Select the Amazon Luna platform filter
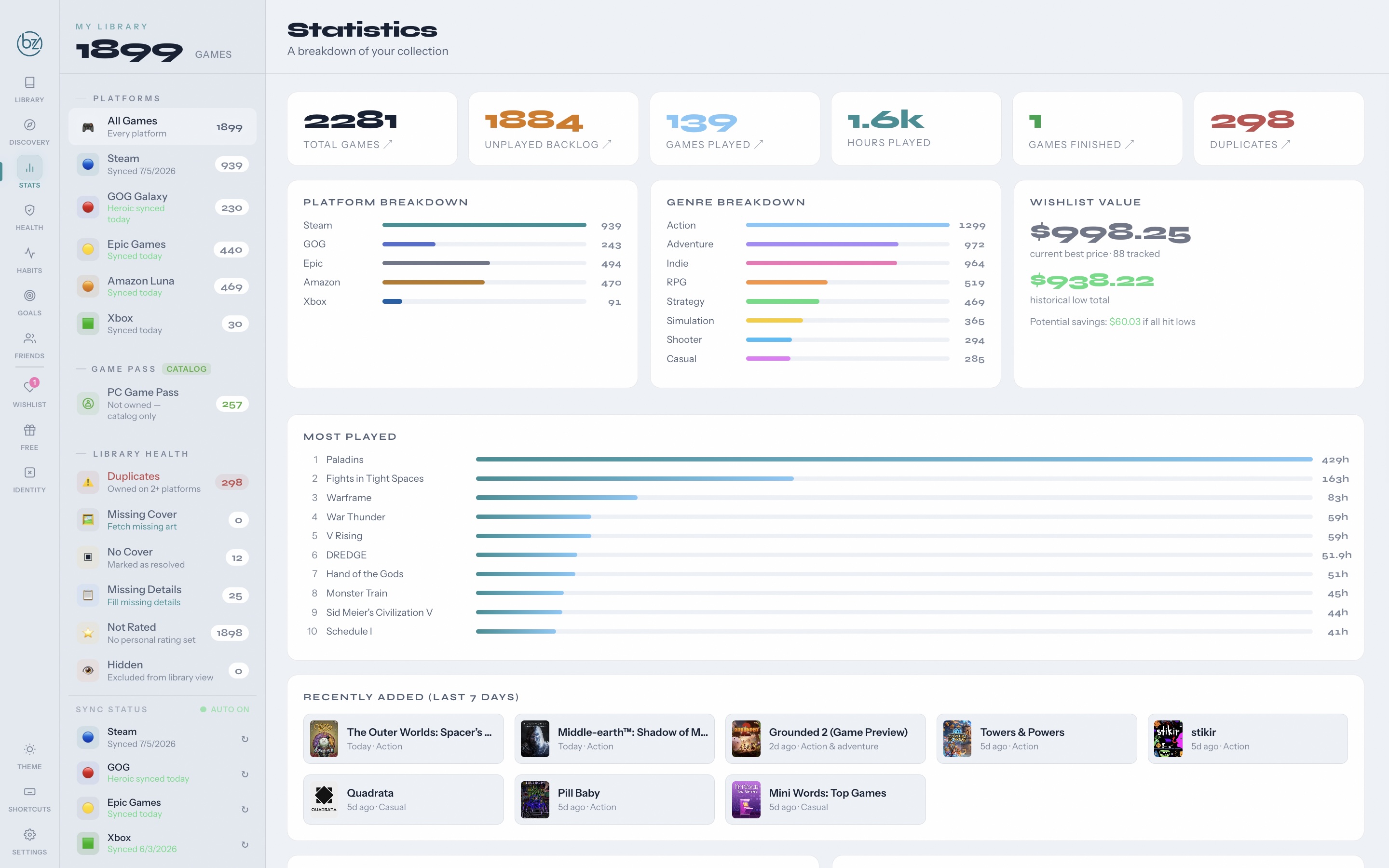The image size is (1389, 868). pyautogui.click(x=163, y=286)
